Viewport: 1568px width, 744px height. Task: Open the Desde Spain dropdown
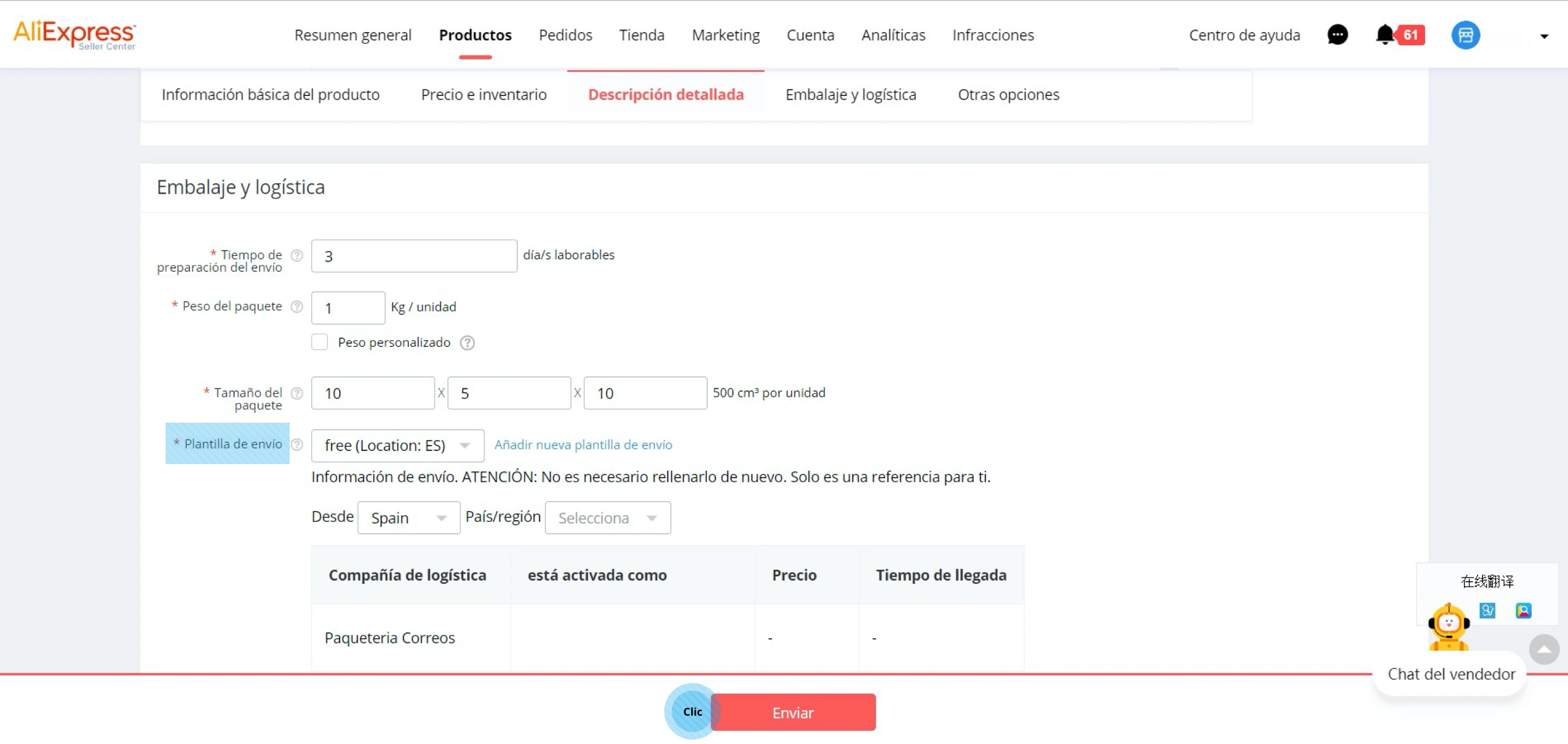pos(408,517)
